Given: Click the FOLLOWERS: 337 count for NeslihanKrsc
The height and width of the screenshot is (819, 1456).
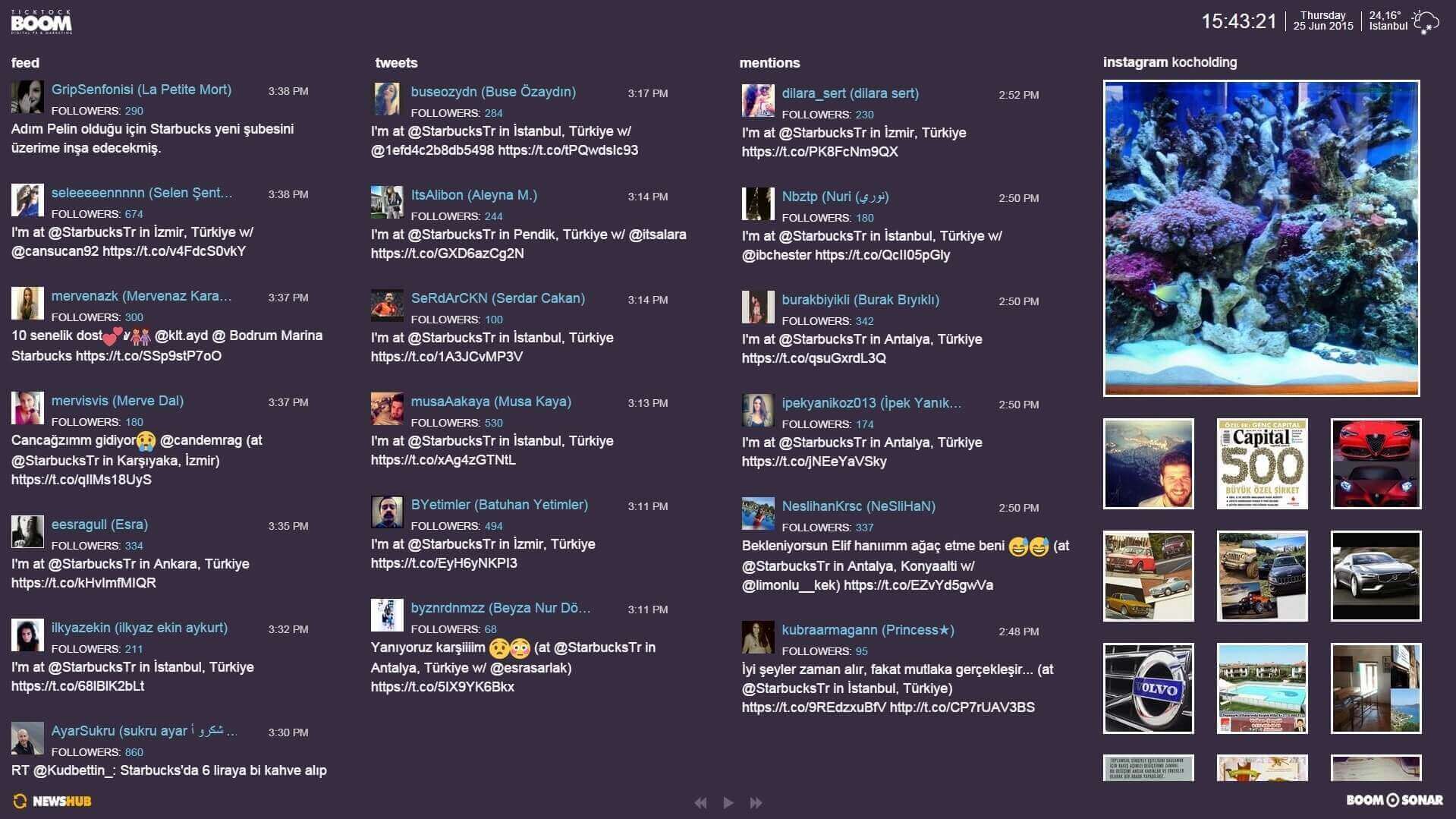Looking at the screenshot, I should tap(828, 528).
